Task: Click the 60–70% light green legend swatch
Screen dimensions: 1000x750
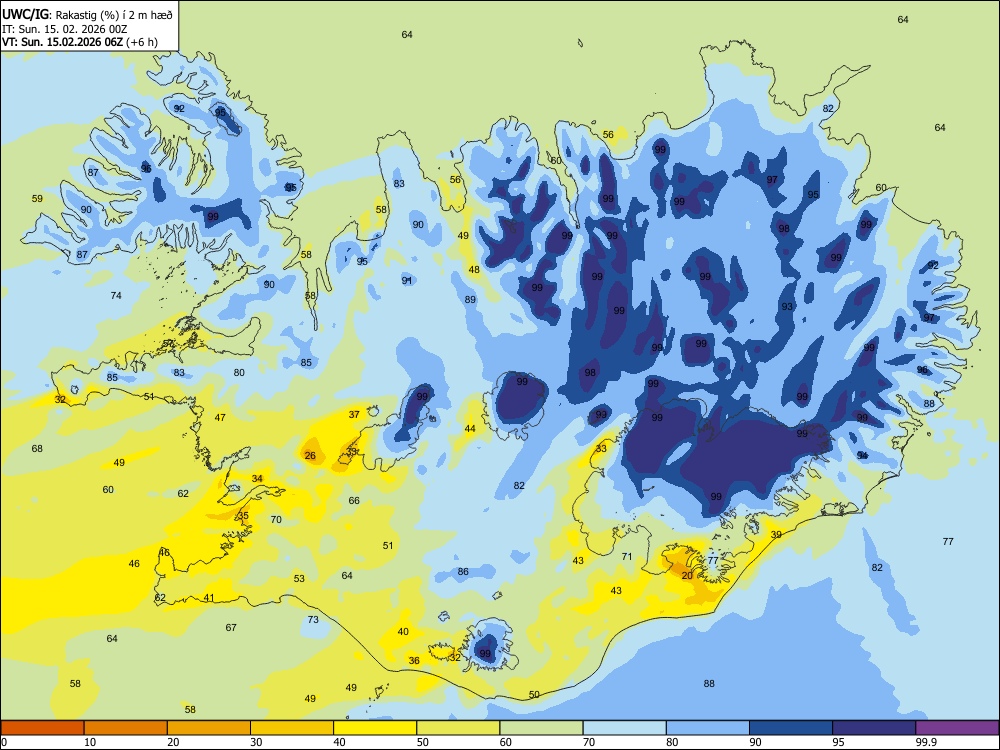Action: [541, 728]
